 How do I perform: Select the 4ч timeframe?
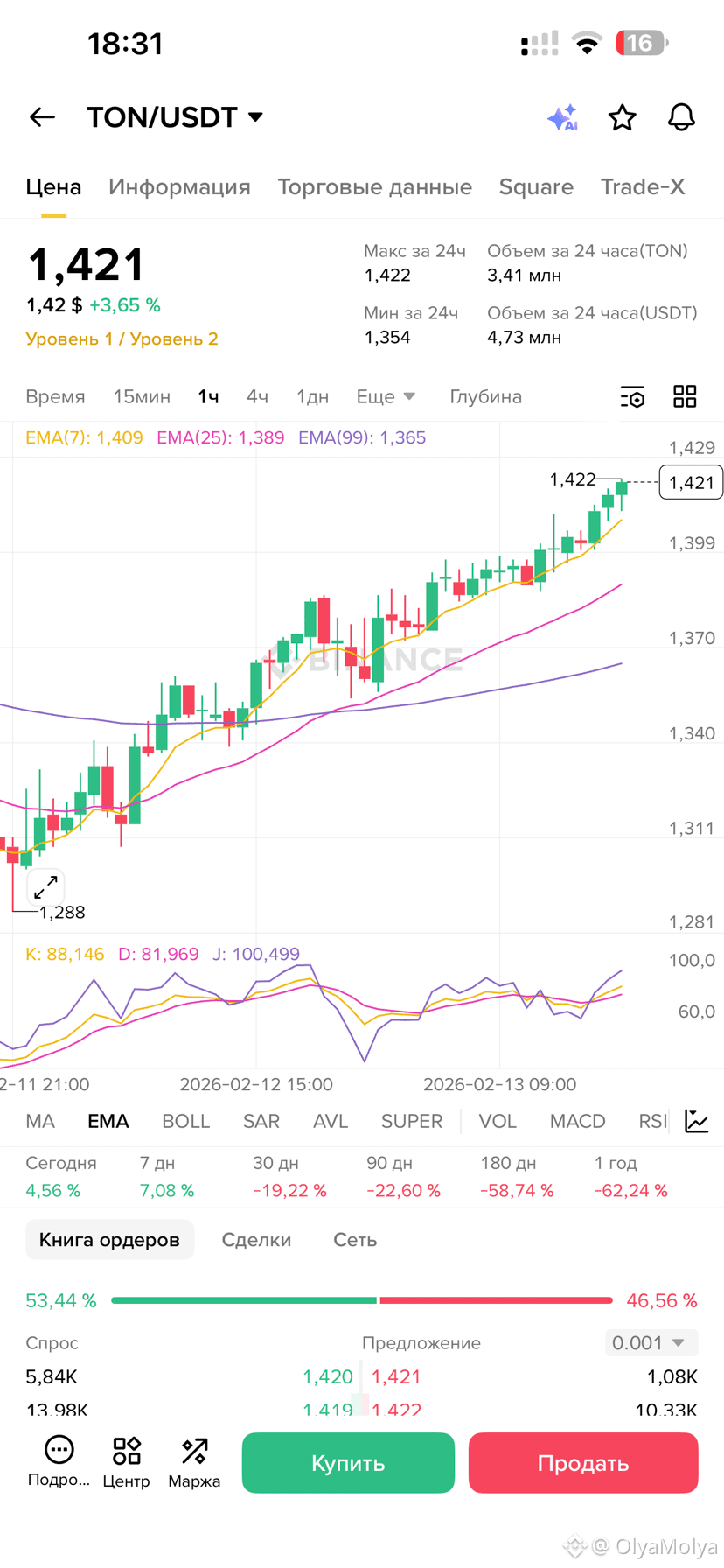click(257, 396)
